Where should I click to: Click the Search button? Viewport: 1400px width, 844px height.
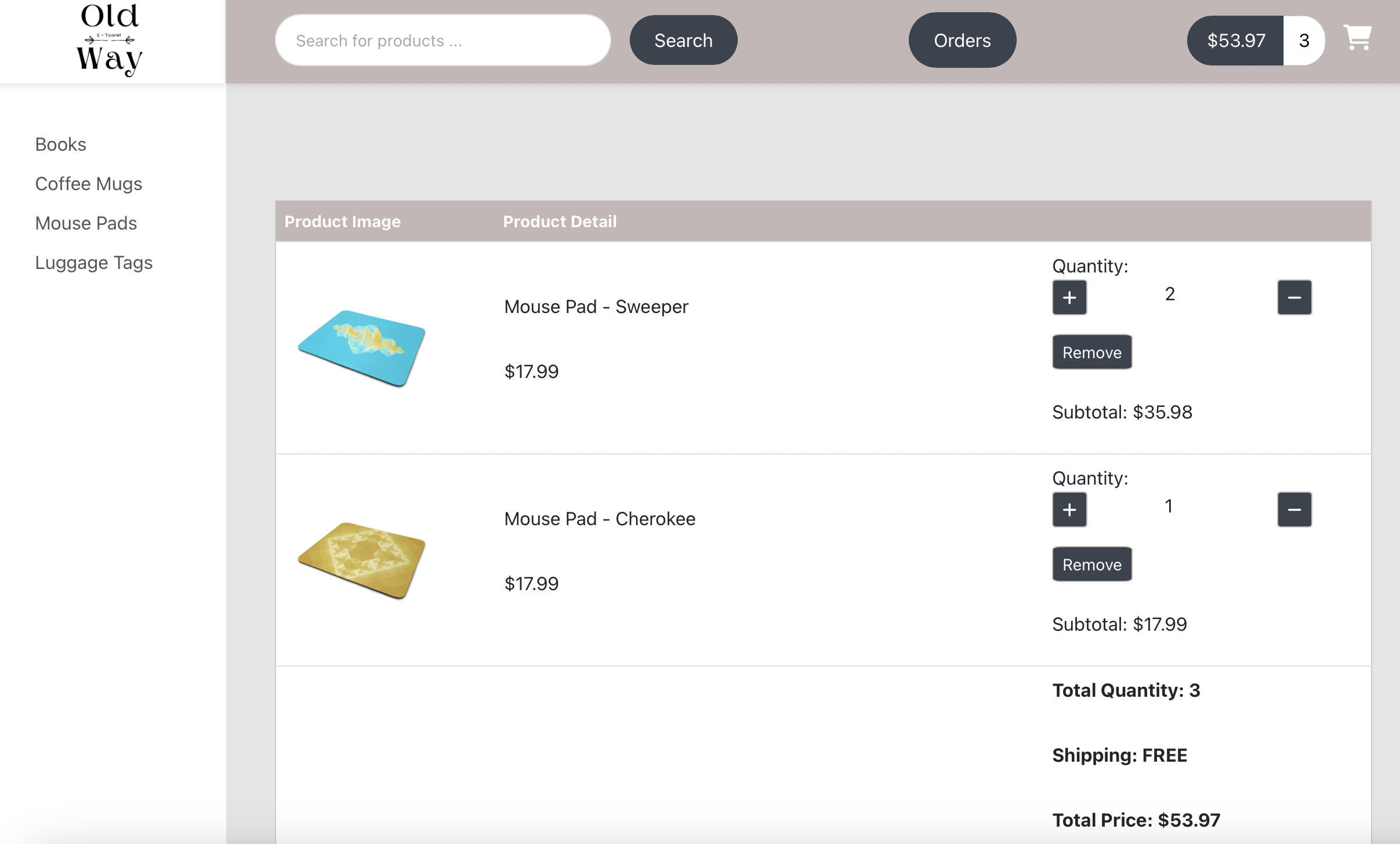coord(683,40)
